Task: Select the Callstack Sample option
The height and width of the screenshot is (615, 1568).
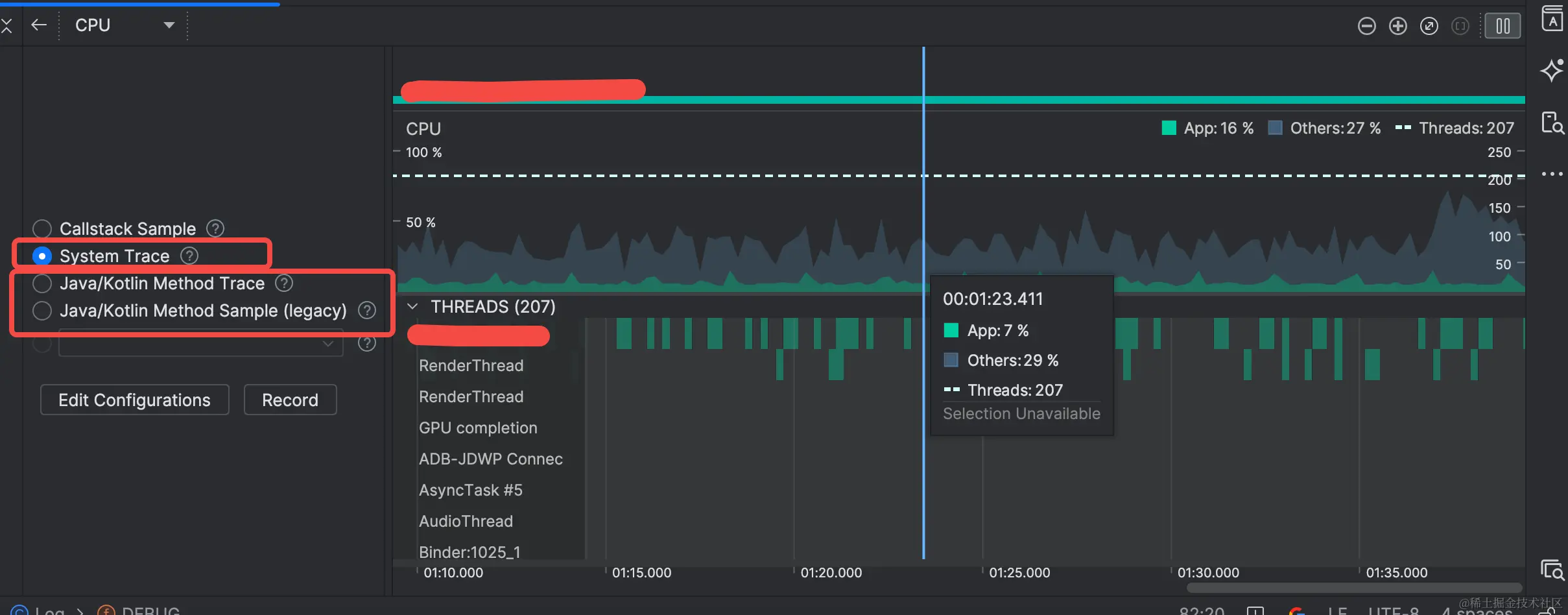Action: [42, 228]
